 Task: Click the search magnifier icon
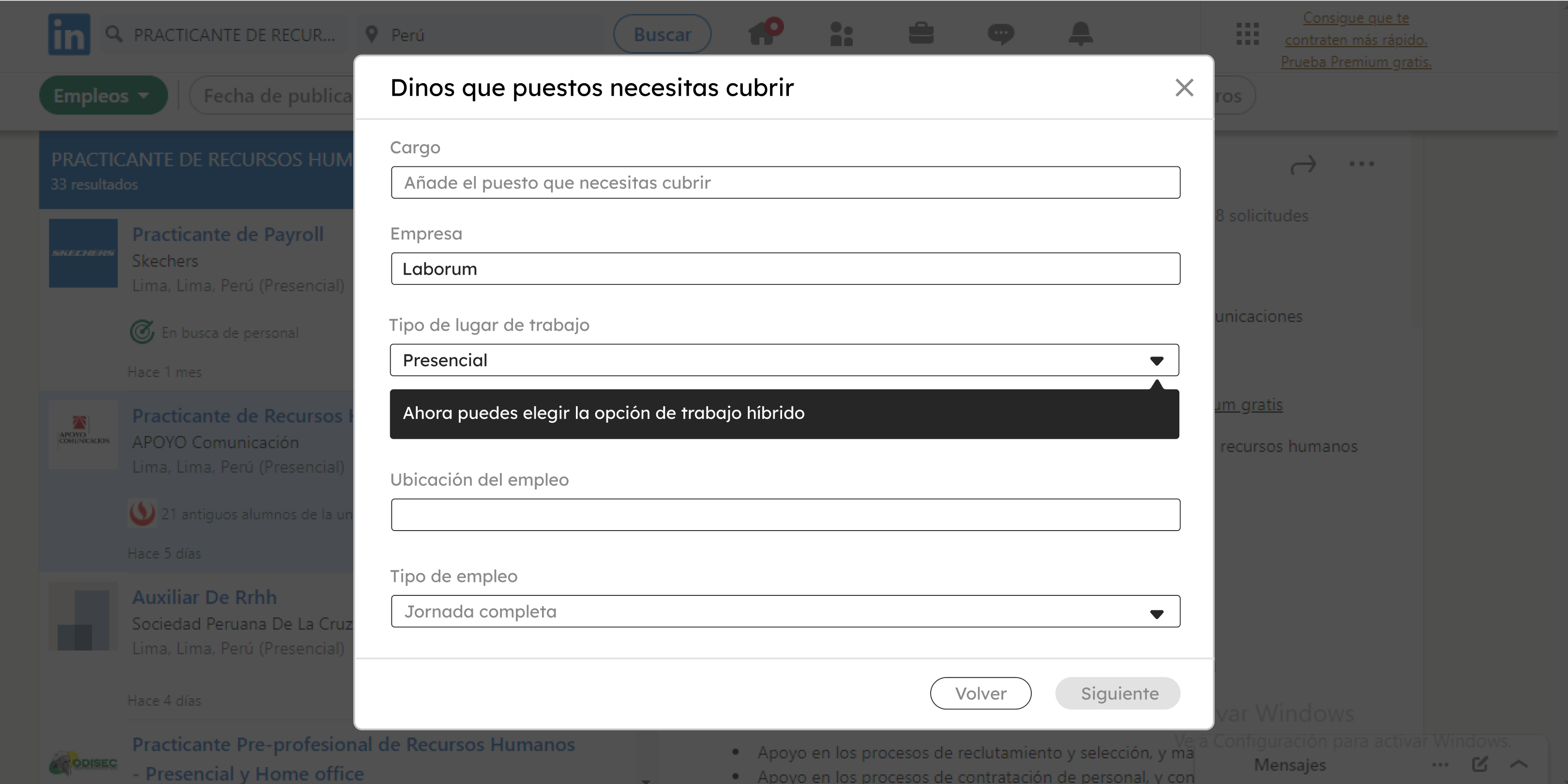coord(114,34)
